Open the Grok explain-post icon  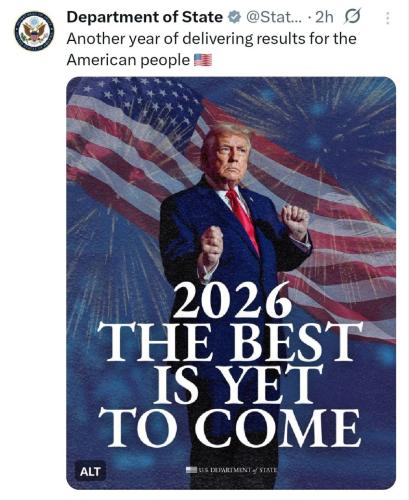(x=352, y=17)
